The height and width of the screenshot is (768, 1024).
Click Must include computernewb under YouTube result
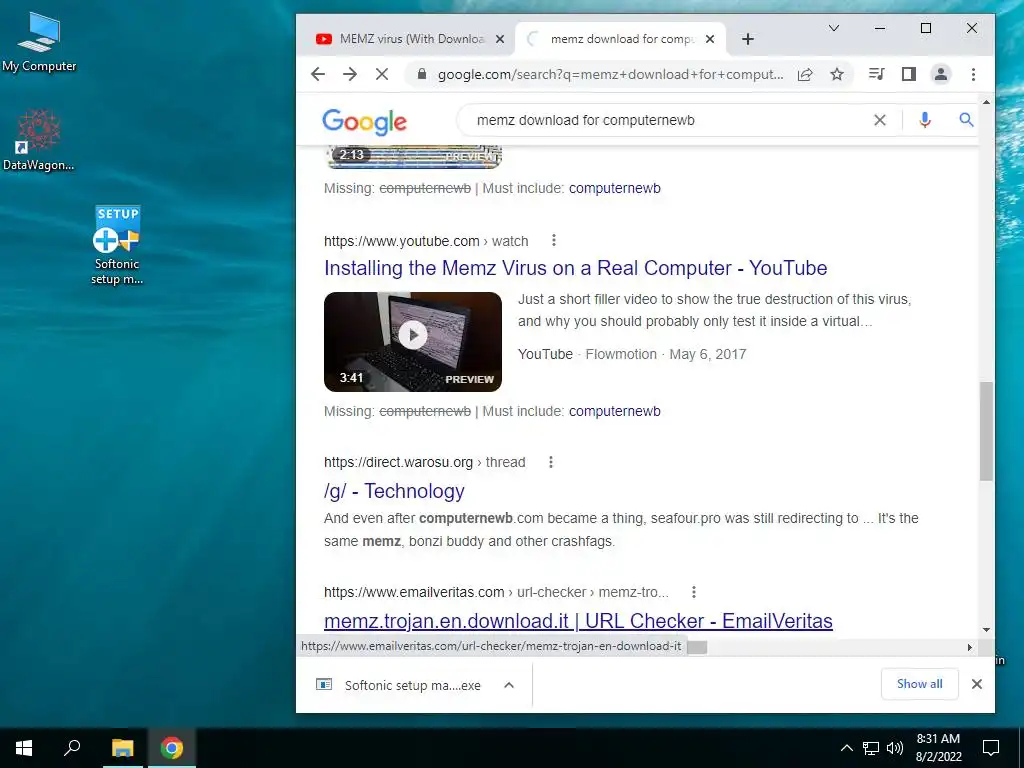tap(615, 411)
